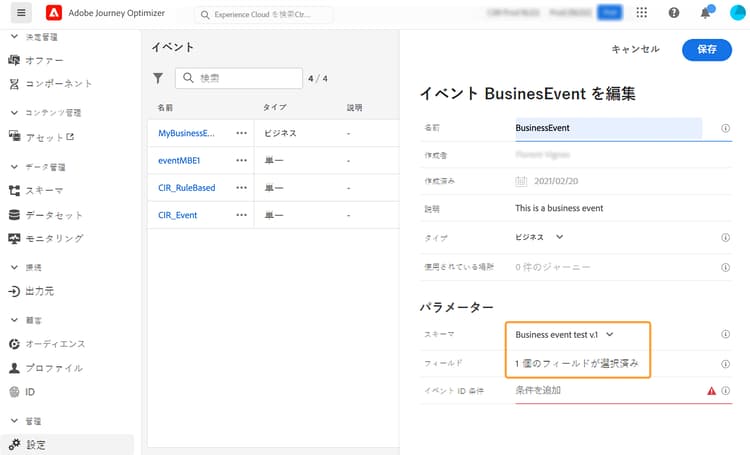The width and height of the screenshot is (750, 455).
Task: Open スキーマ in the sidebar
Action: [44, 190]
